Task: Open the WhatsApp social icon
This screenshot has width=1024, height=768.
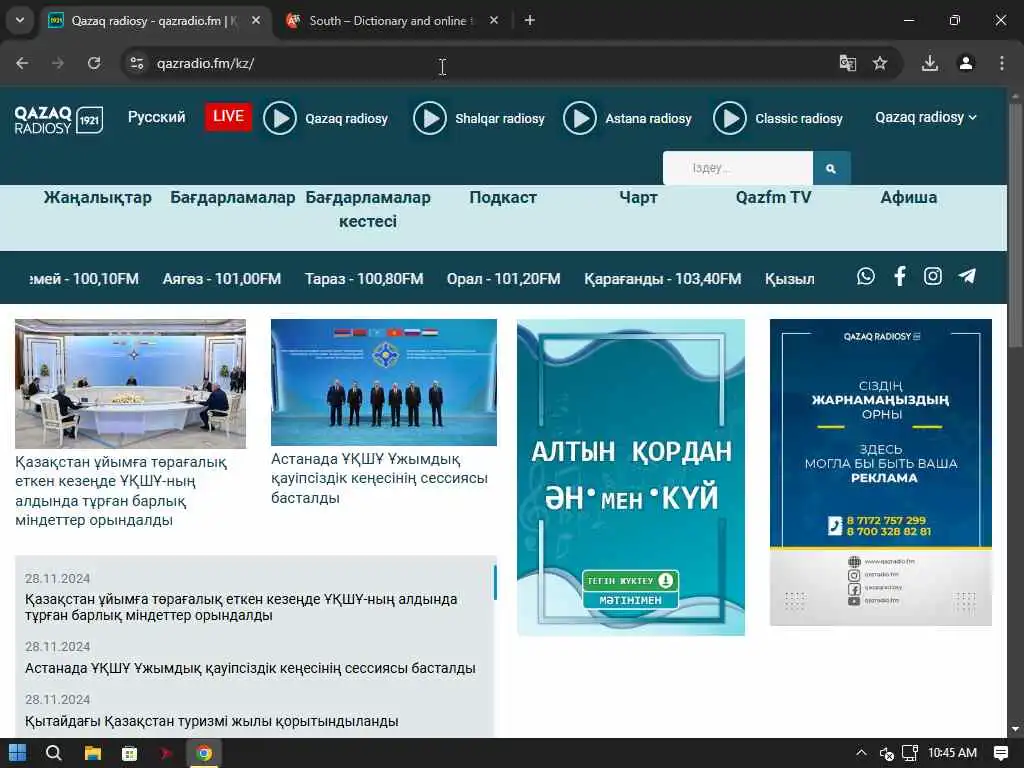Action: tap(865, 276)
